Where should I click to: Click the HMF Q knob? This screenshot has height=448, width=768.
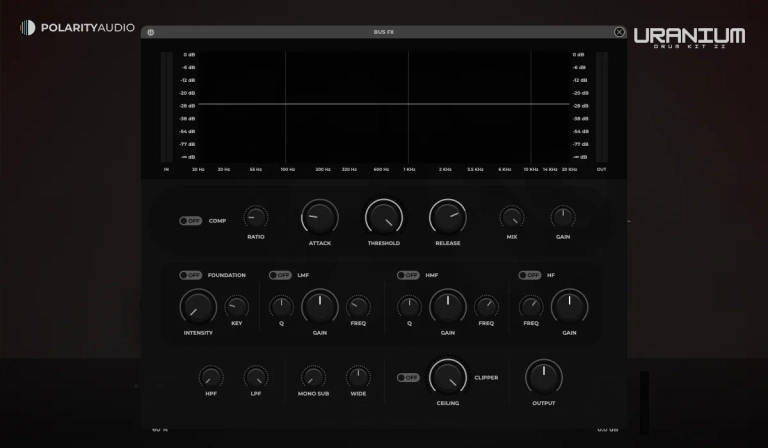(409, 307)
